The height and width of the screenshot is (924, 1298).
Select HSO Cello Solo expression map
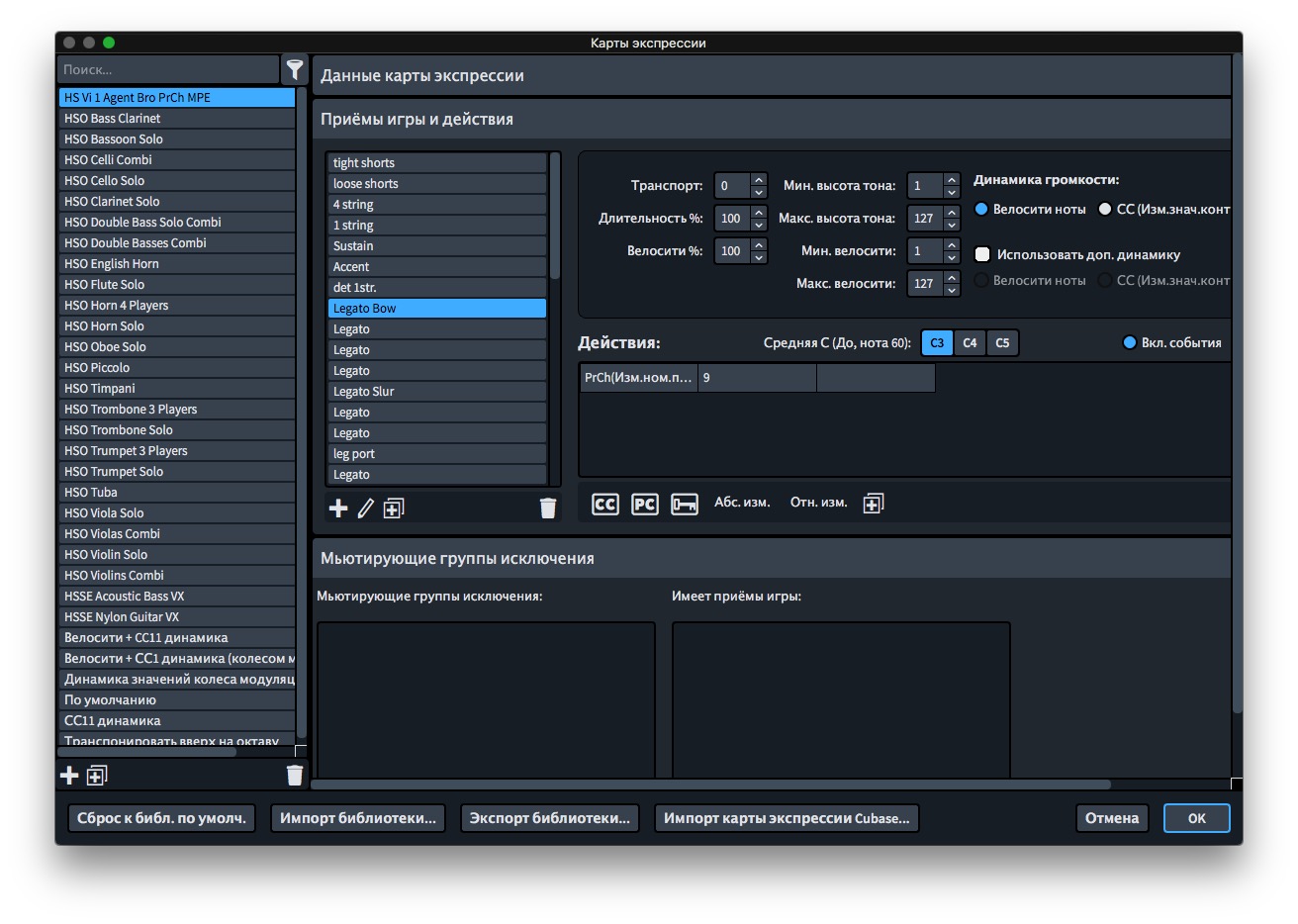(x=176, y=180)
